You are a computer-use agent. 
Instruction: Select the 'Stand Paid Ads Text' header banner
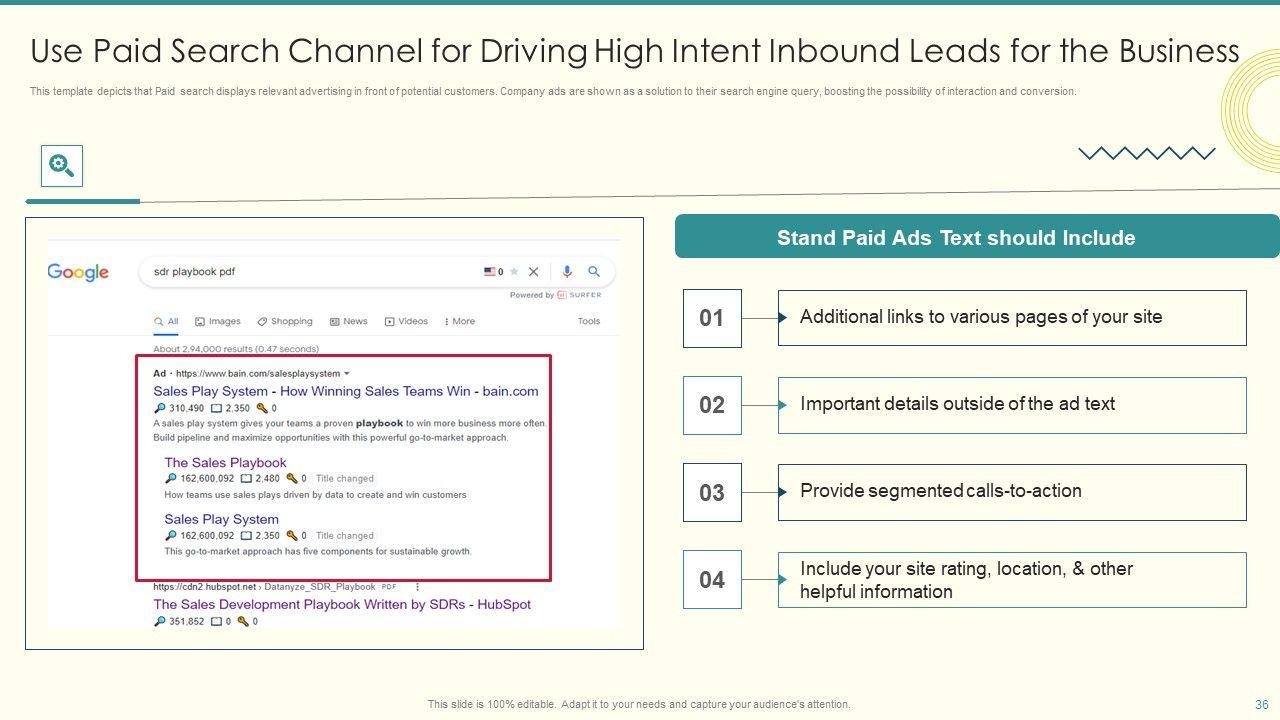click(x=956, y=238)
